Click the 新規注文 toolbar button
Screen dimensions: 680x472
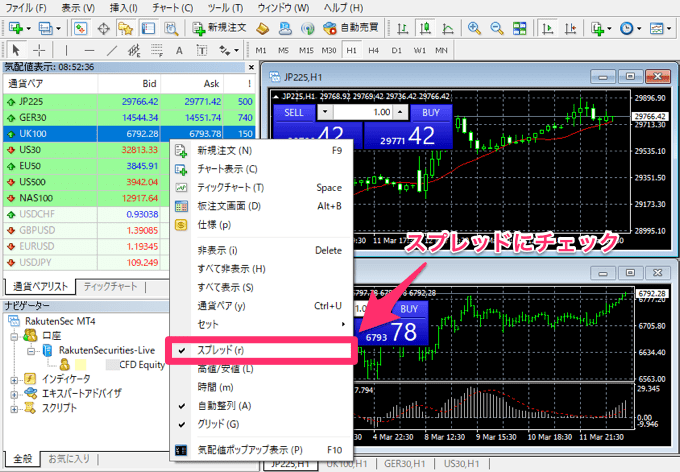[219, 28]
